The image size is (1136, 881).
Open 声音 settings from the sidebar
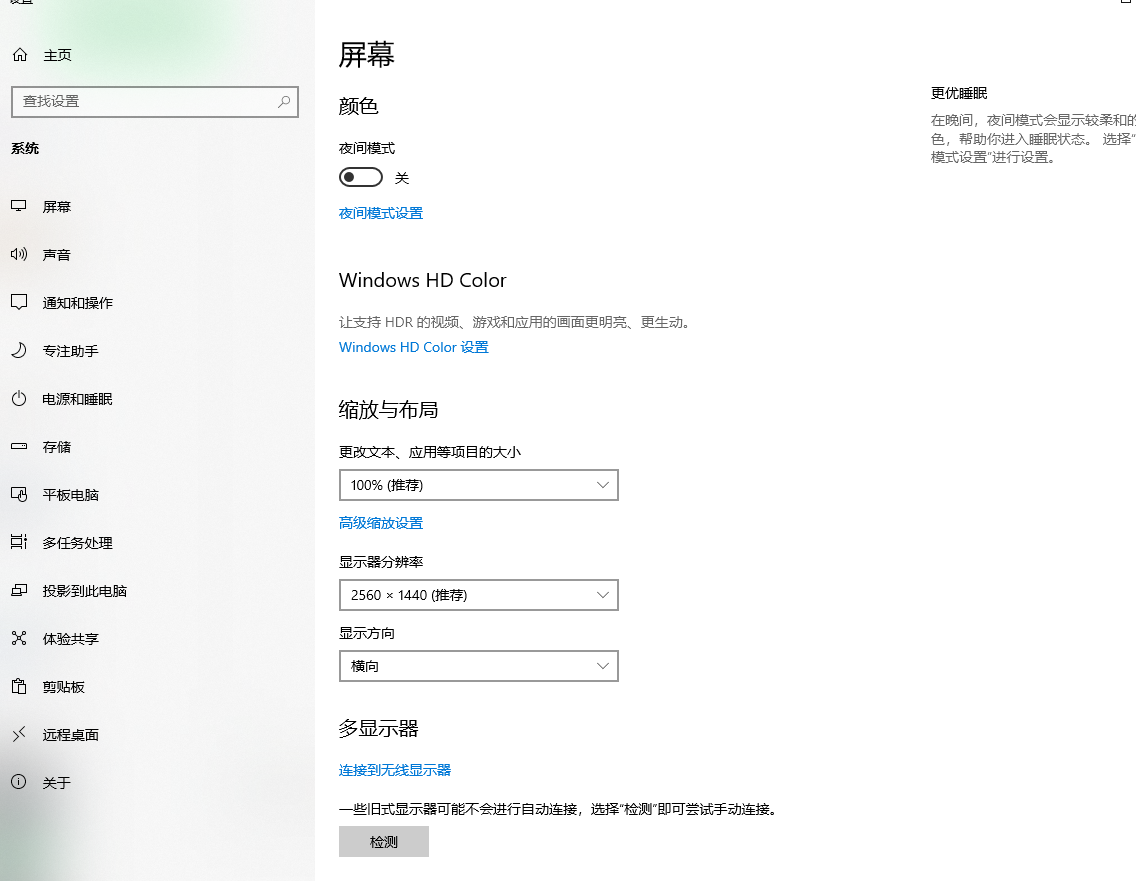[x=57, y=254]
